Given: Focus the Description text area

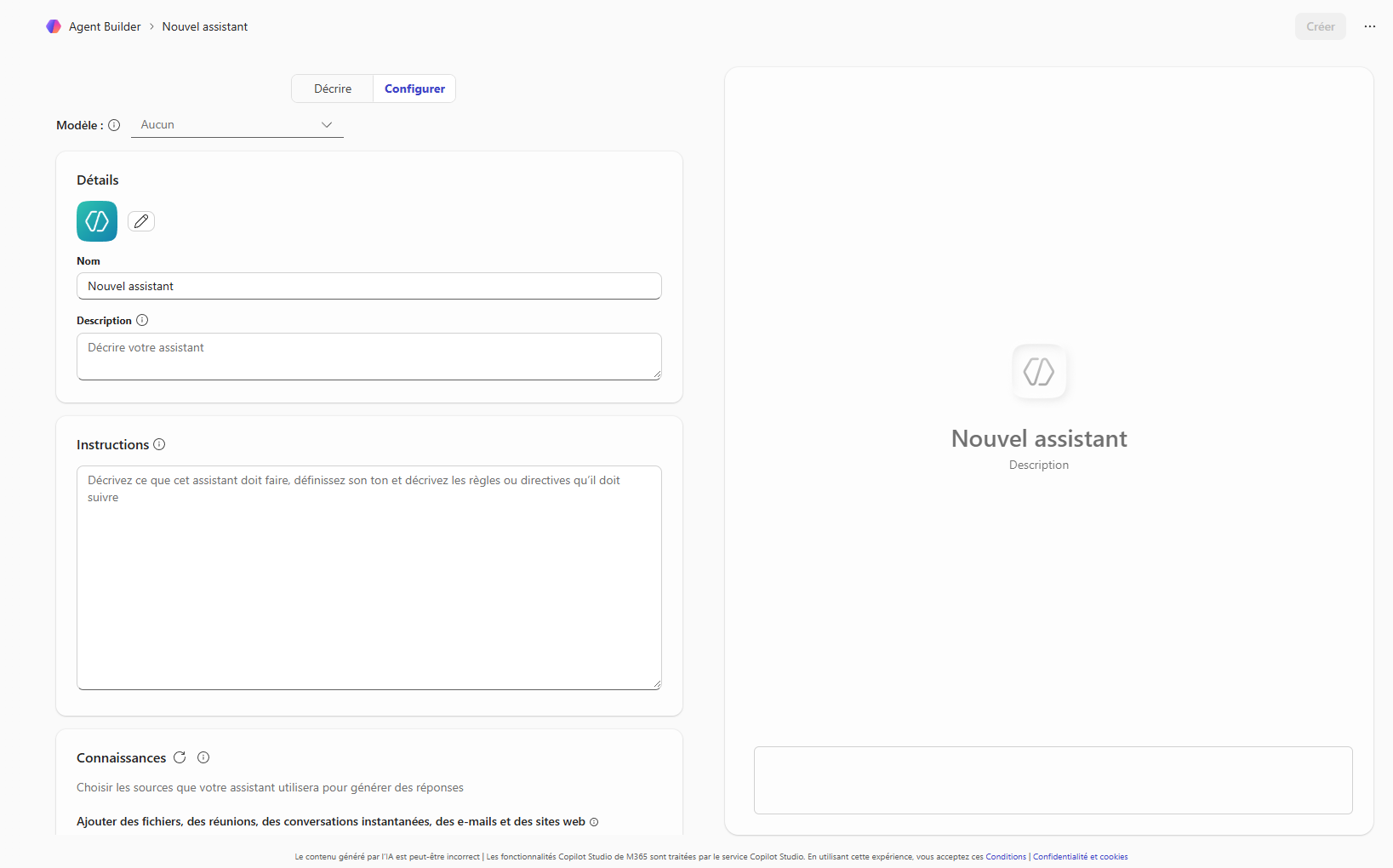Looking at the screenshot, I should [368, 356].
